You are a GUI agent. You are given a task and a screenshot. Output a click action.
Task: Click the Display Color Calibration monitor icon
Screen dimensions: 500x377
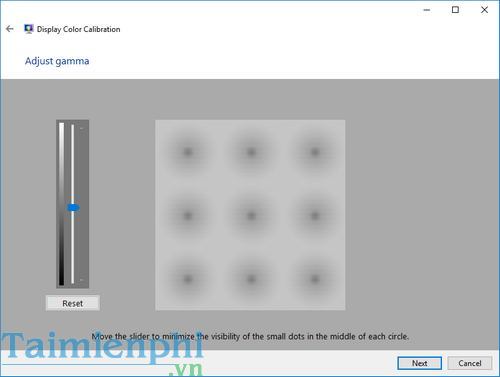coord(29,29)
